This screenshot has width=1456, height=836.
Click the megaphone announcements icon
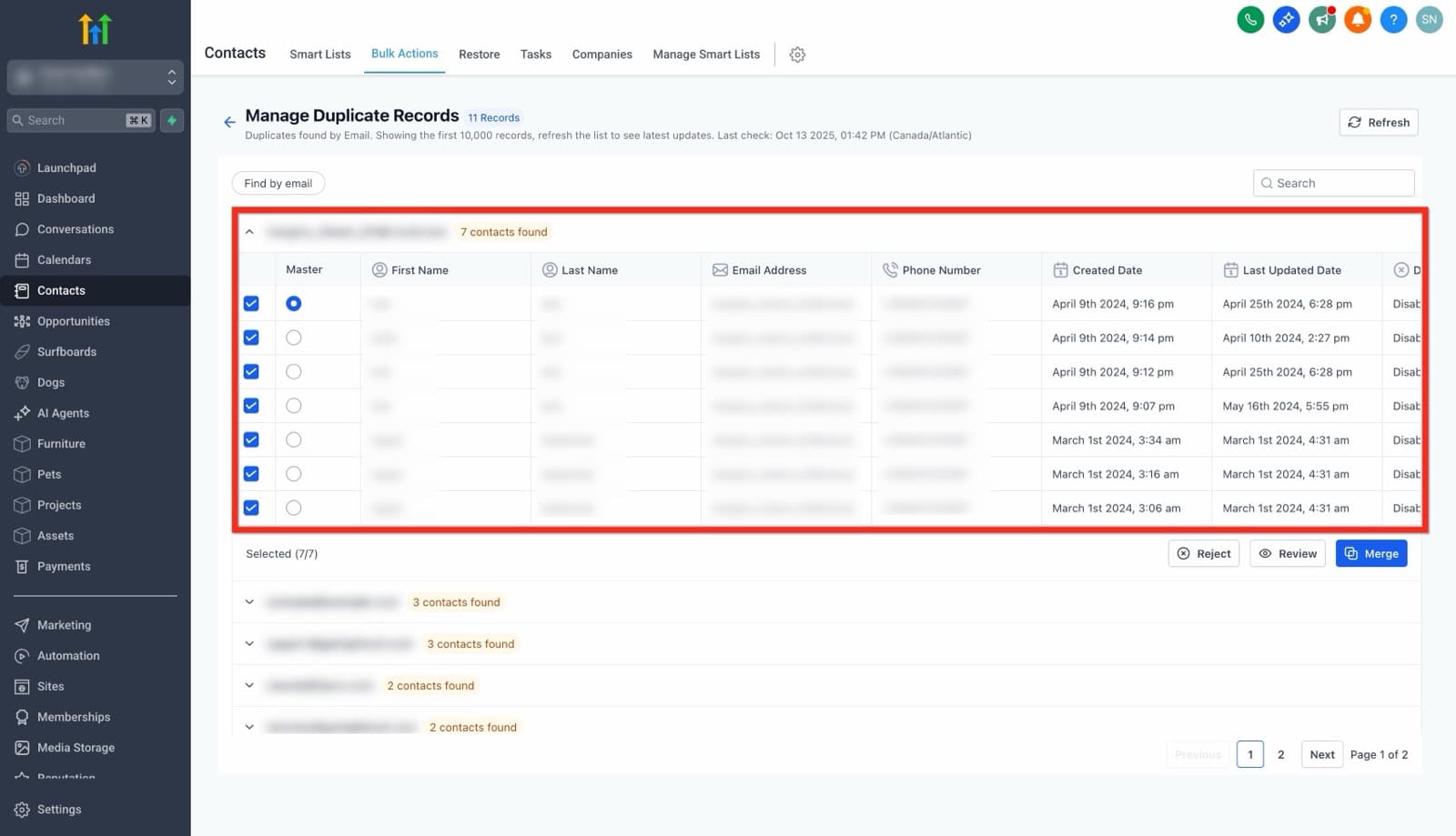[x=1322, y=19]
